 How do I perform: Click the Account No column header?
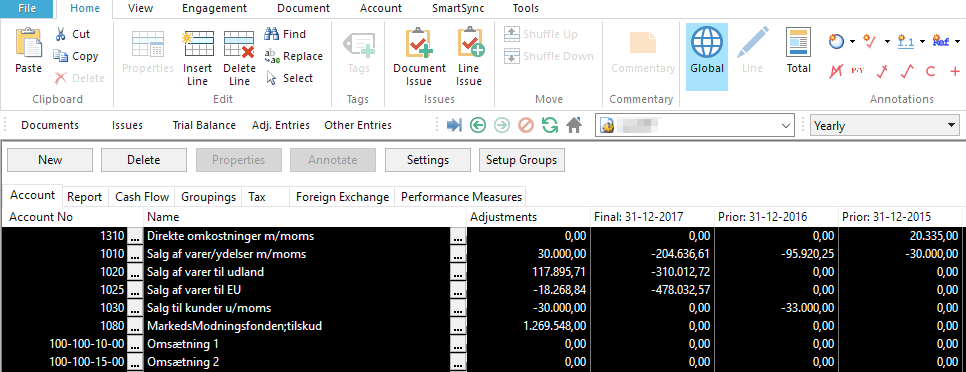73,217
